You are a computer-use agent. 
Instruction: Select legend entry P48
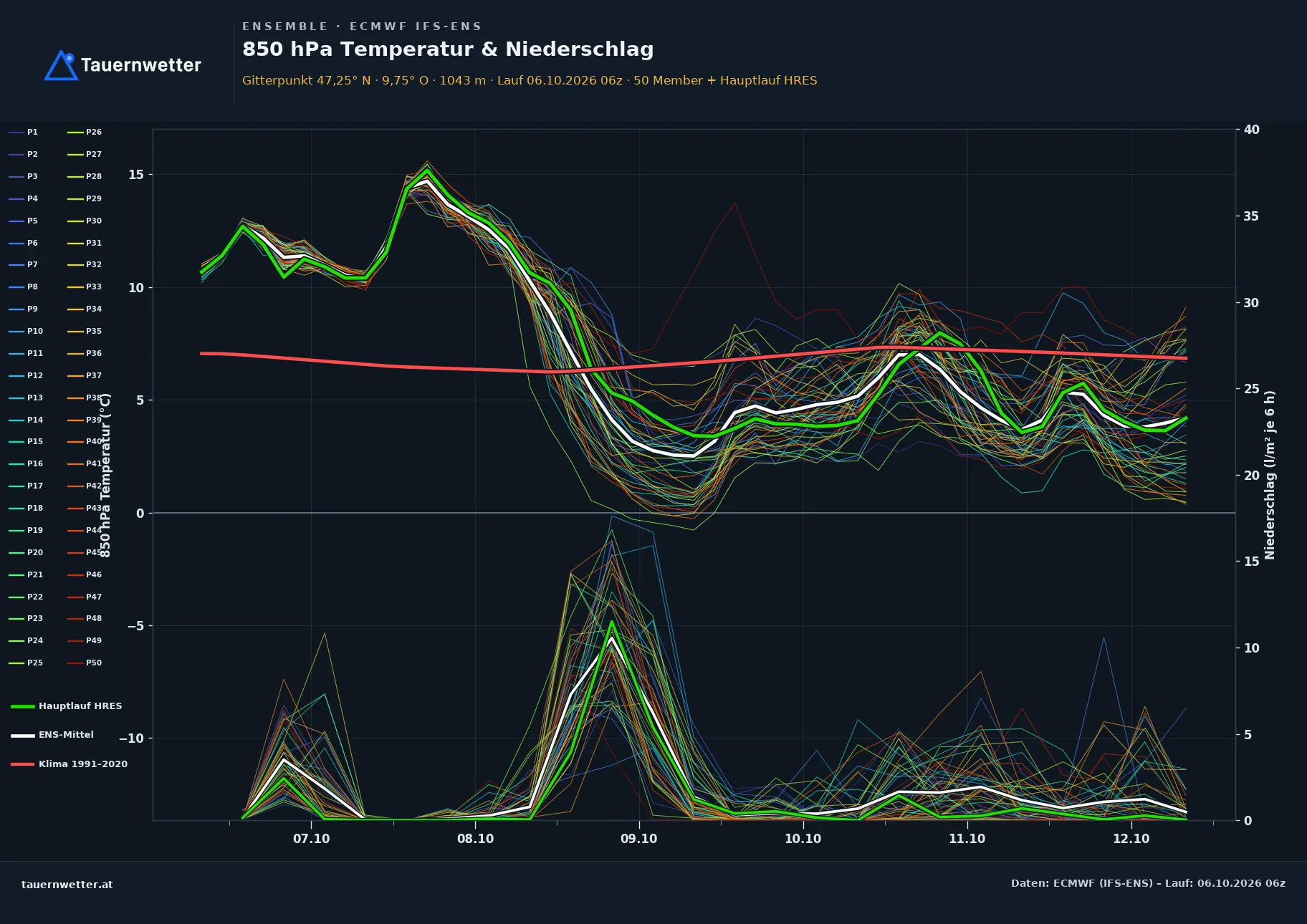tap(85, 618)
